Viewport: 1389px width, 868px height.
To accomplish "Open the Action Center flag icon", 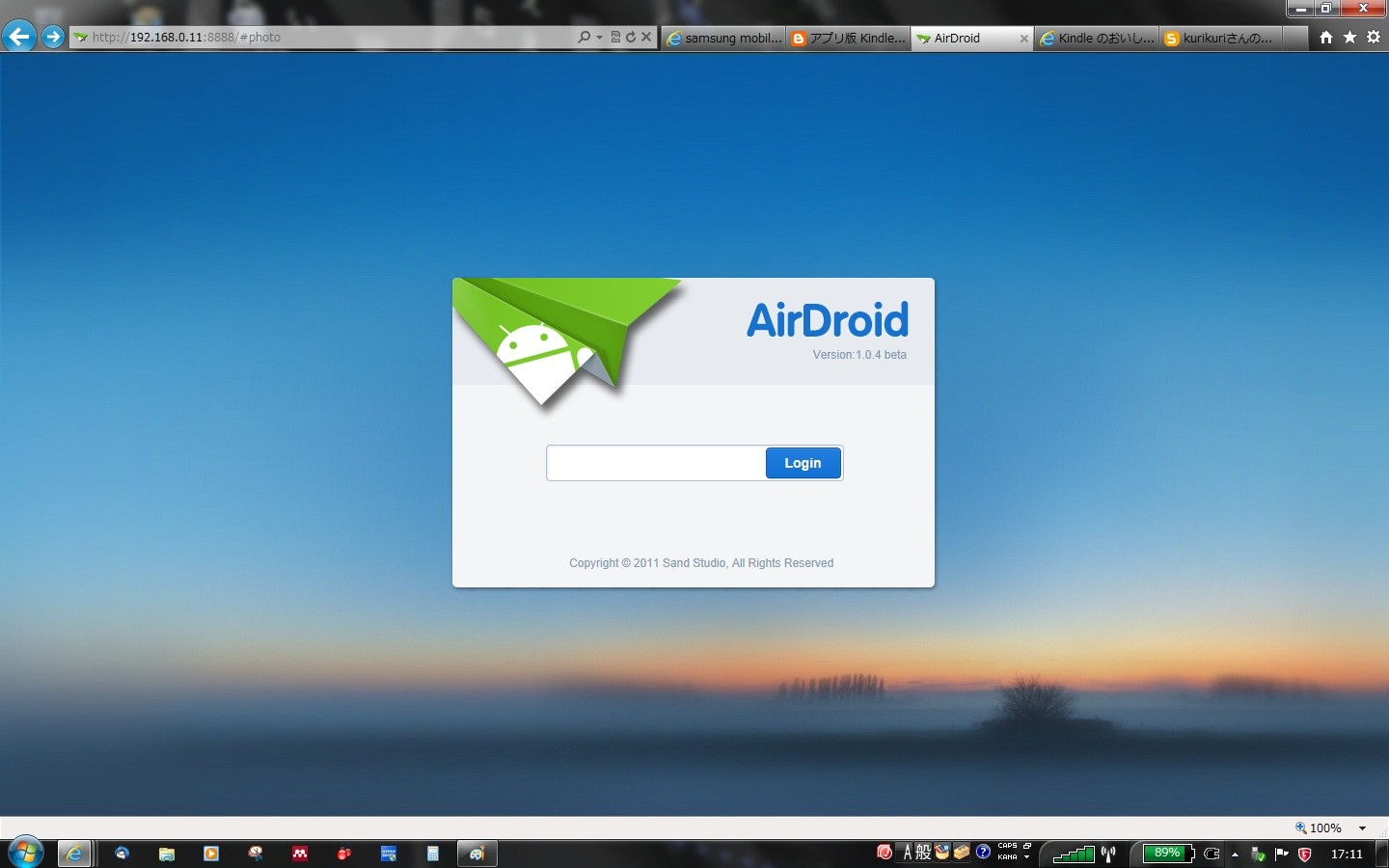I will (x=1282, y=854).
